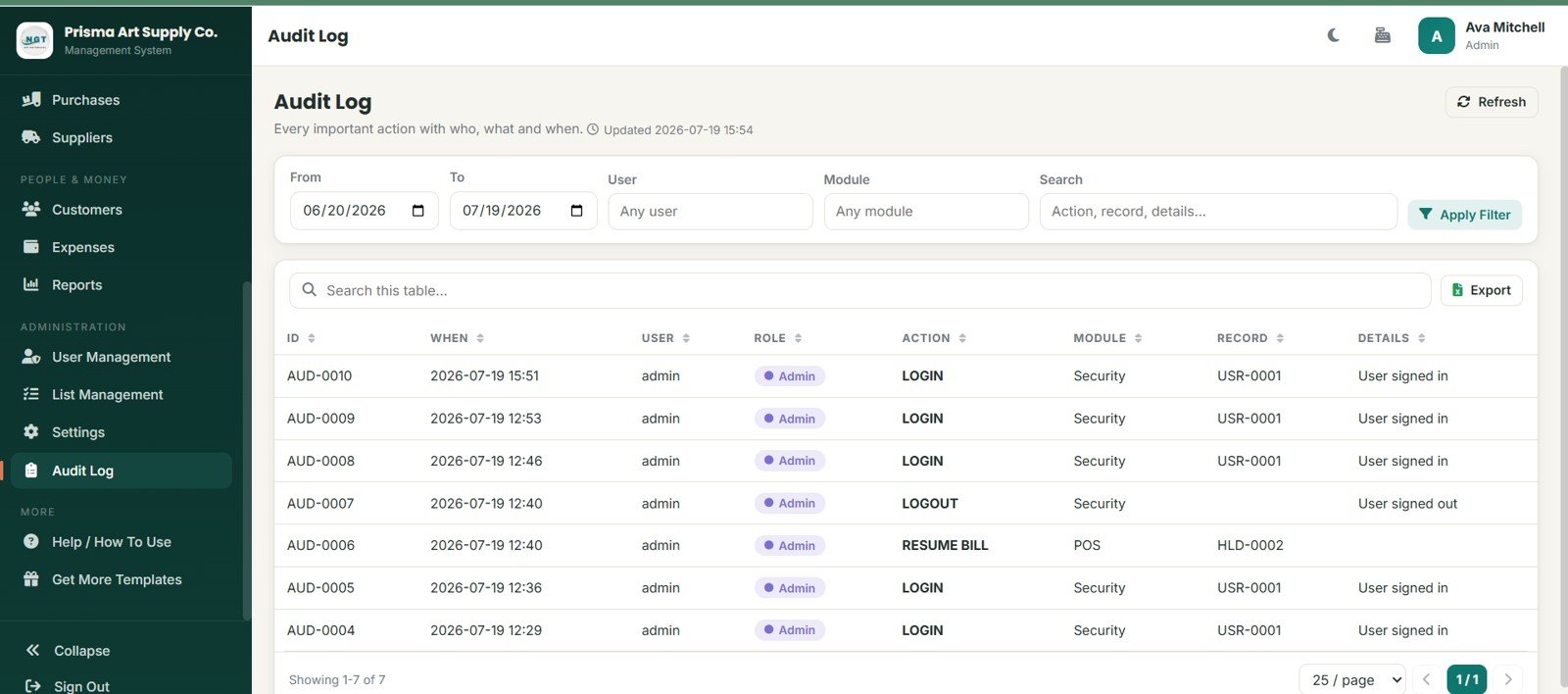Click the Collapse double-chevron icon
Viewport: 1568px width, 694px height.
tap(33, 650)
